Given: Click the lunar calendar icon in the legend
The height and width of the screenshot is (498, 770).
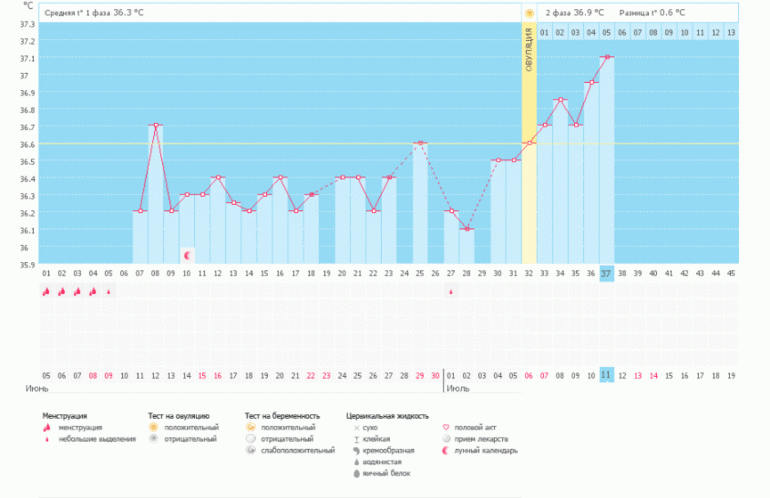Looking at the screenshot, I should (x=446, y=451).
